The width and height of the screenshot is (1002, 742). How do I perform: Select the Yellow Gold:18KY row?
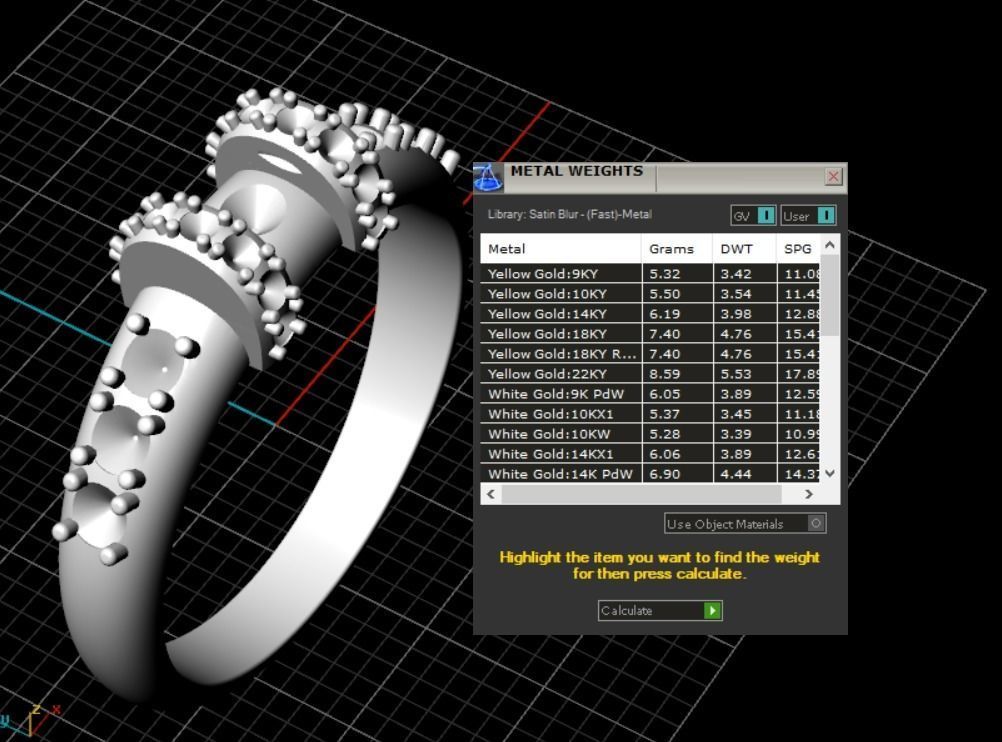point(650,334)
